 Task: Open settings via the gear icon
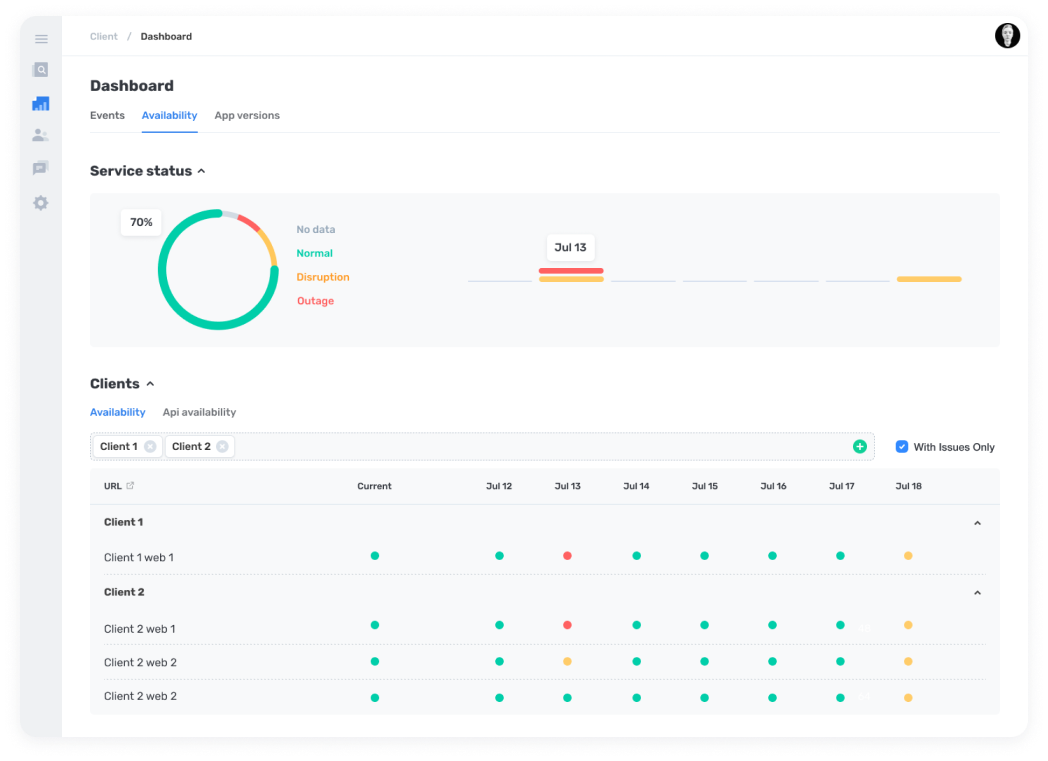click(x=40, y=202)
